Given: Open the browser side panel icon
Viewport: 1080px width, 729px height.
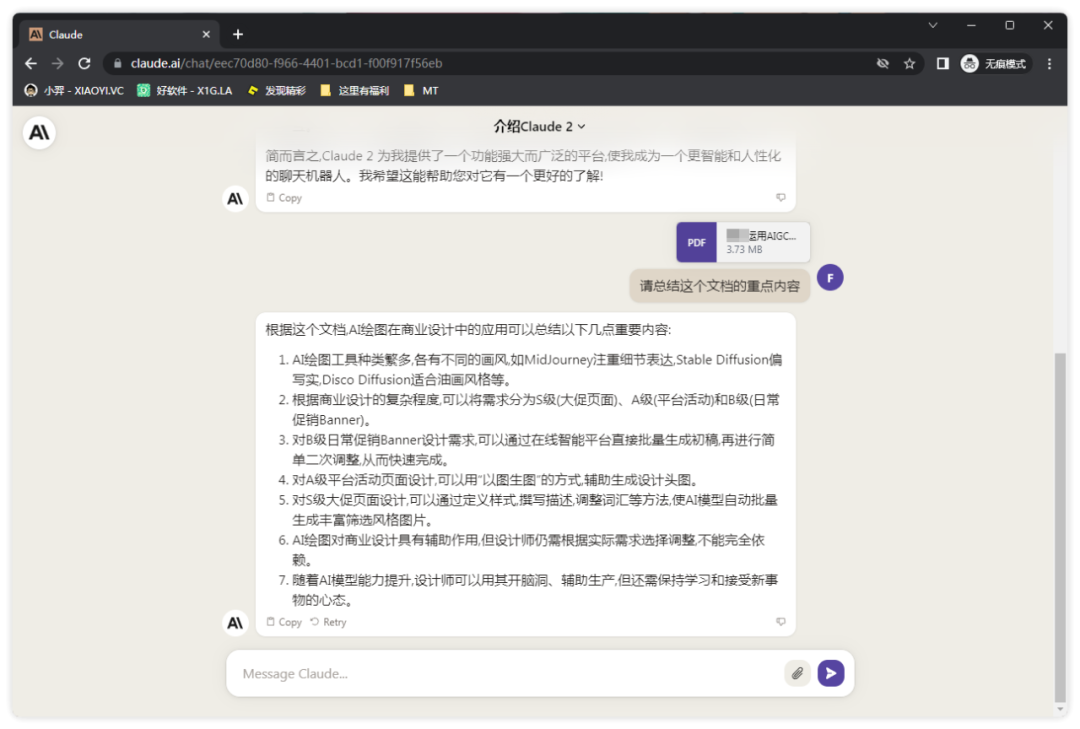Looking at the screenshot, I should [x=942, y=63].
